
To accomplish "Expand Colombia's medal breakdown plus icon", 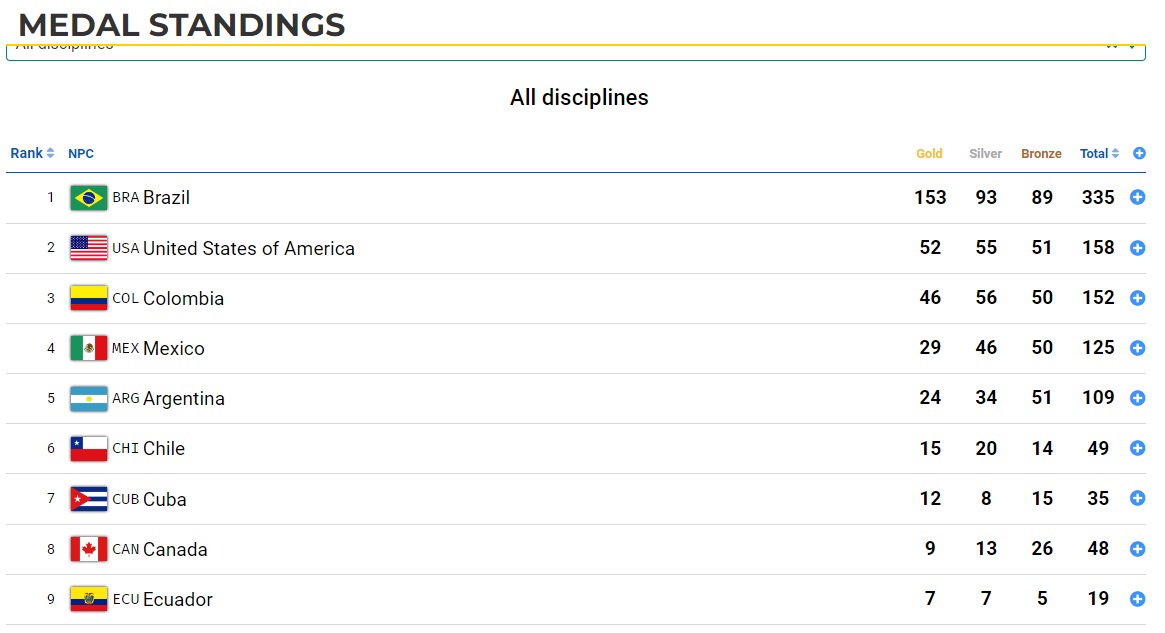I will pyautogui.click(x=1138, y=298).
